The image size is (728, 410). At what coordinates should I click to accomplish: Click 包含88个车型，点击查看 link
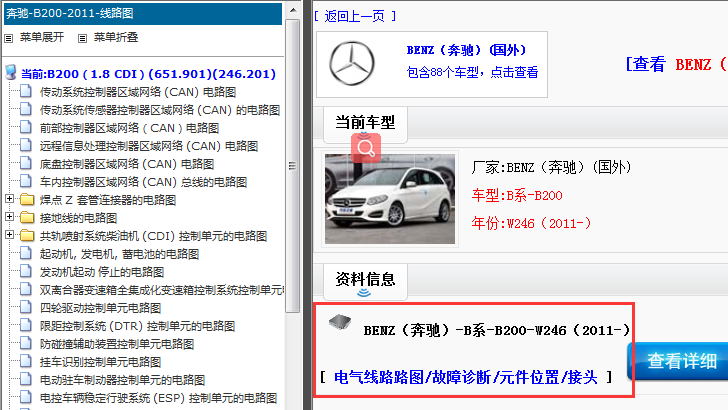472,72
